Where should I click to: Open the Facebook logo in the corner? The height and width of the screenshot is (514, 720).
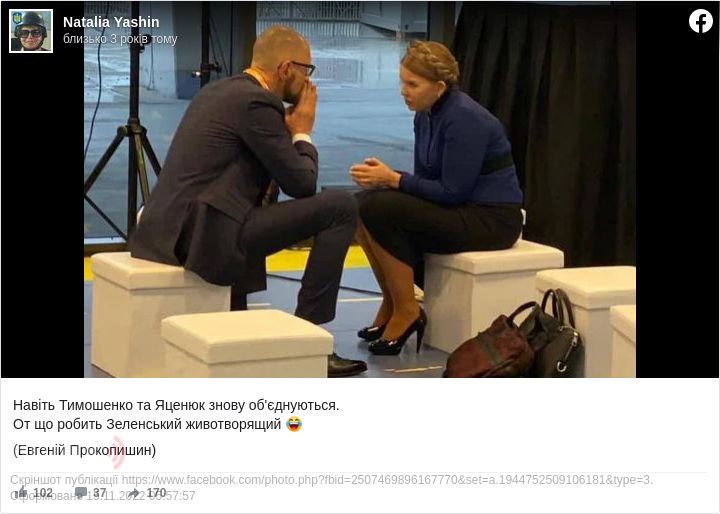coord(701,21)
